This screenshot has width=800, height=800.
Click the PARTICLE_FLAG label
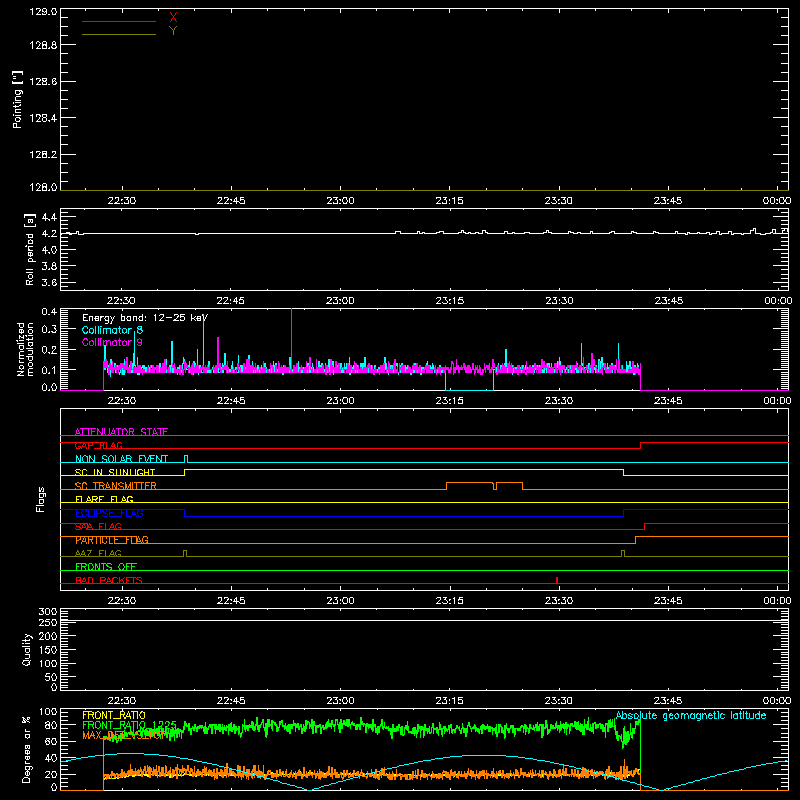(x=112, y=540)
